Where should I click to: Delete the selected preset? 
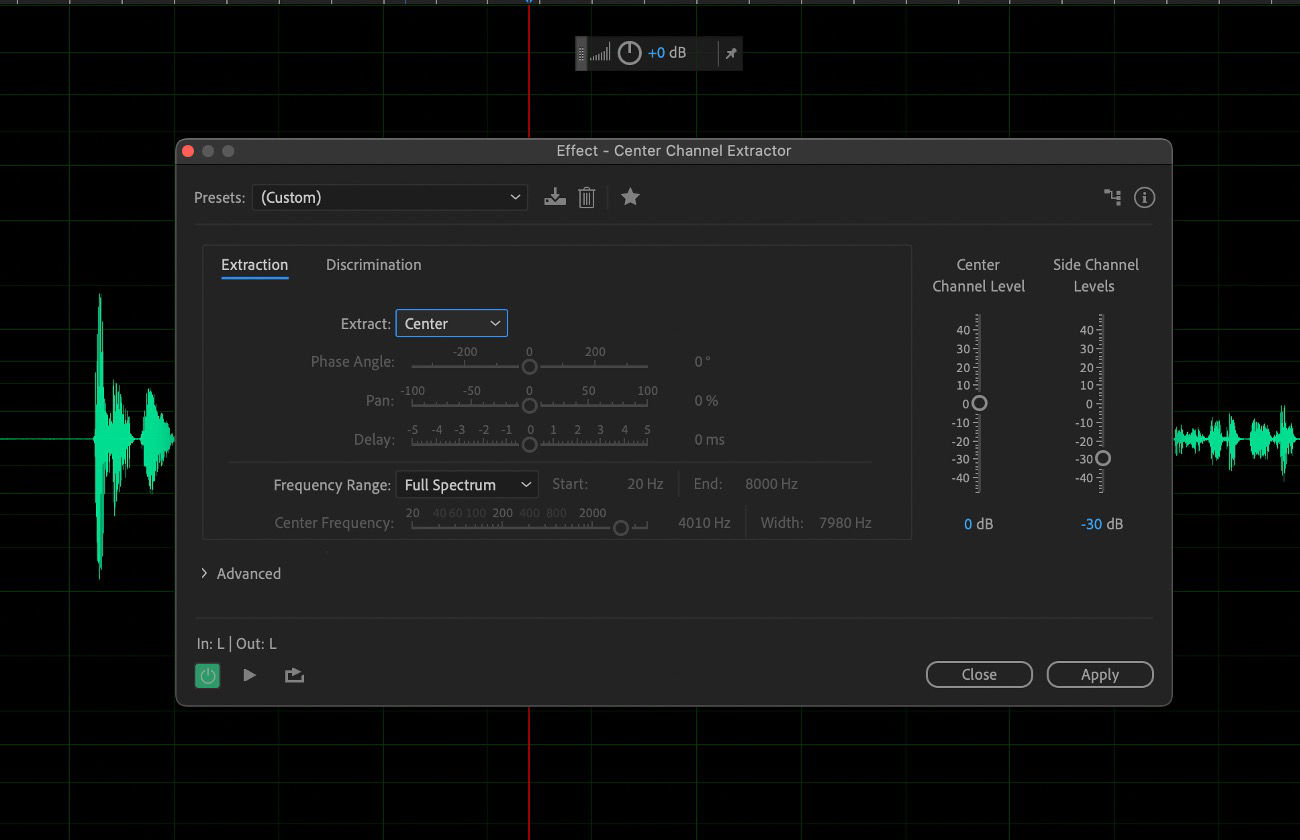587,197
